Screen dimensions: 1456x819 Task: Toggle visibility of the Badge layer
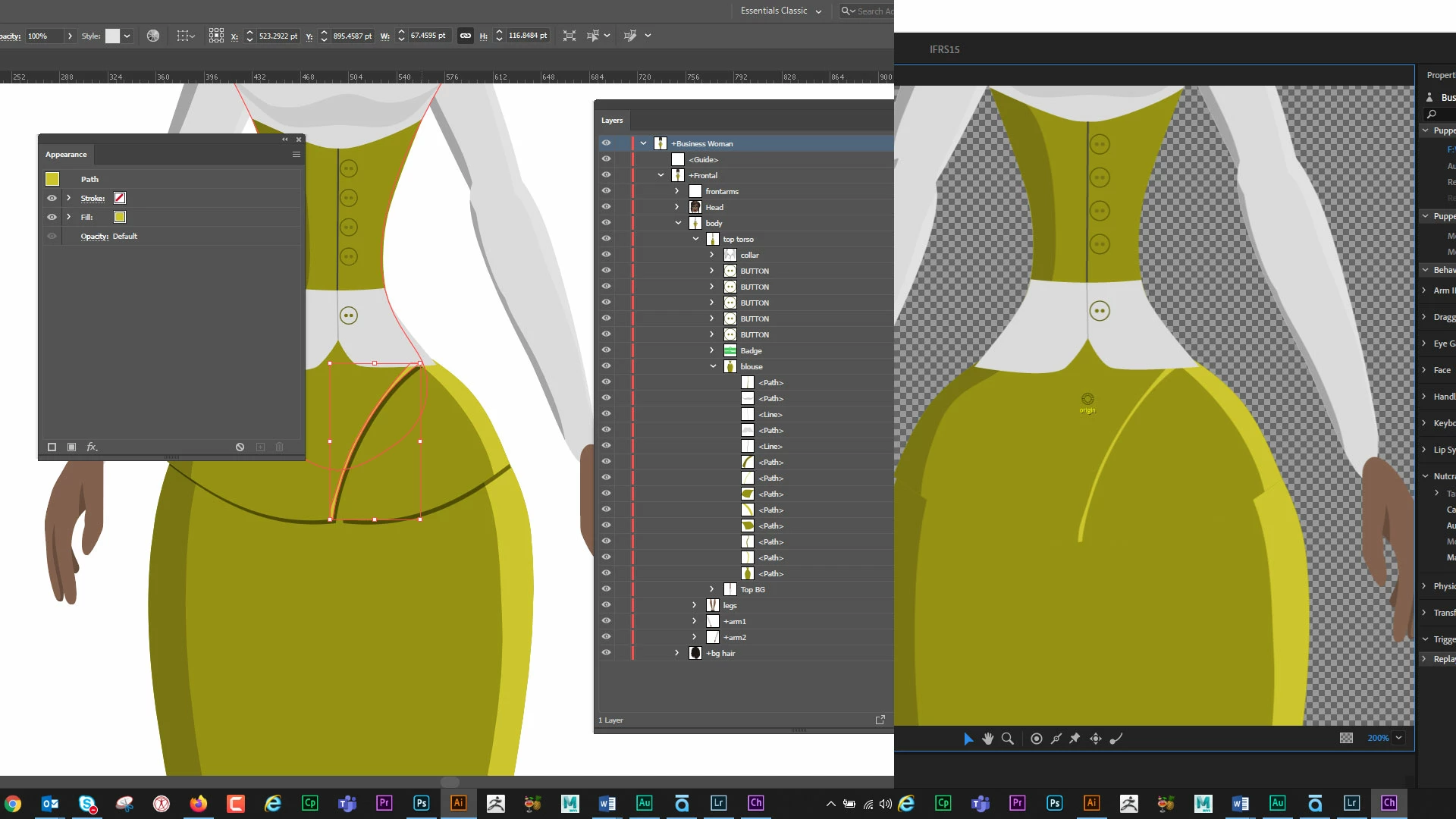point(606,350)
